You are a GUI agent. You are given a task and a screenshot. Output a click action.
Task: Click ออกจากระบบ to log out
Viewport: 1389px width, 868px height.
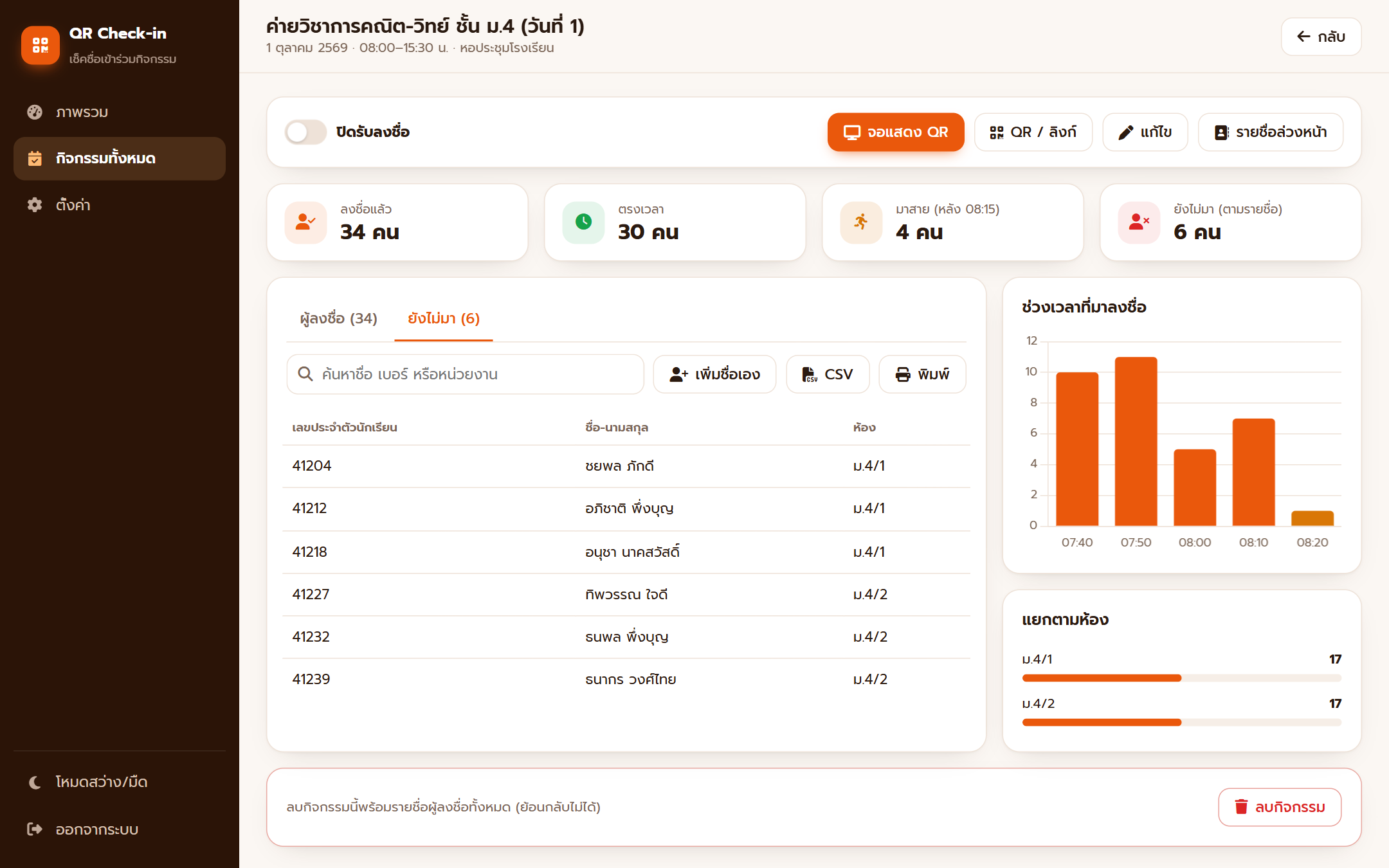[120, 829]
